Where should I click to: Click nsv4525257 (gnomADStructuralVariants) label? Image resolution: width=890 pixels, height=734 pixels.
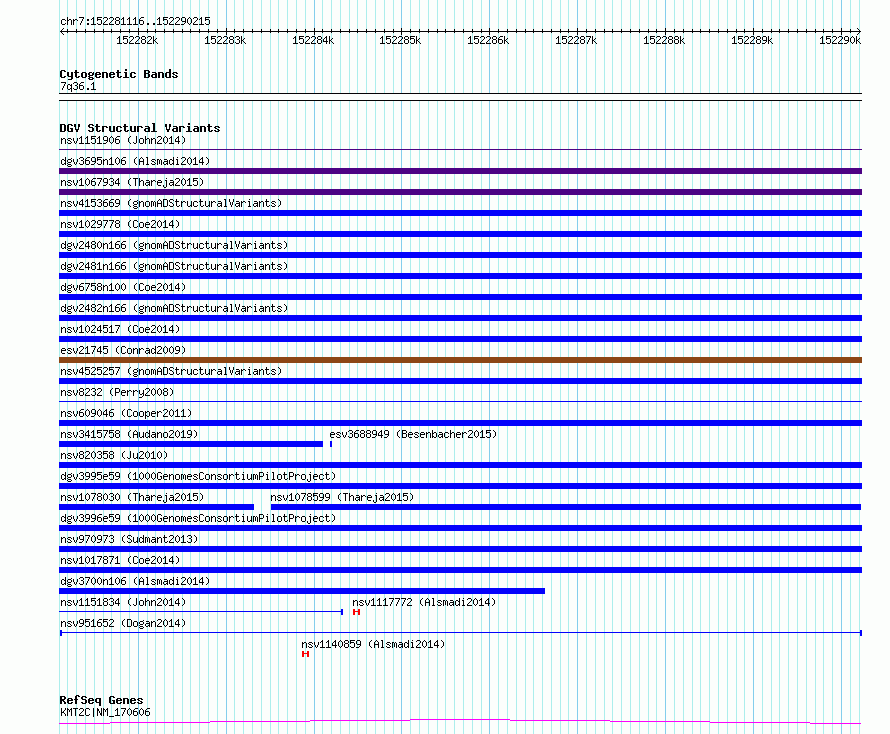pyautogui.click(x=171, y=371)
